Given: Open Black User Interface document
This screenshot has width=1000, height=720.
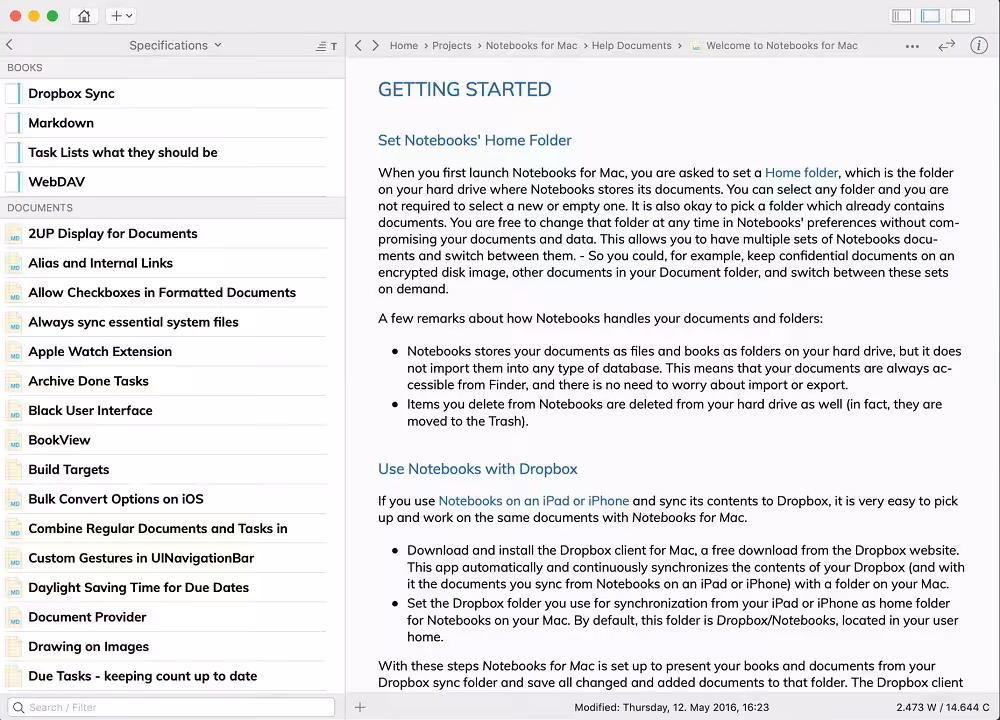Looking at the screenshot, I should (x=173, y=410).
